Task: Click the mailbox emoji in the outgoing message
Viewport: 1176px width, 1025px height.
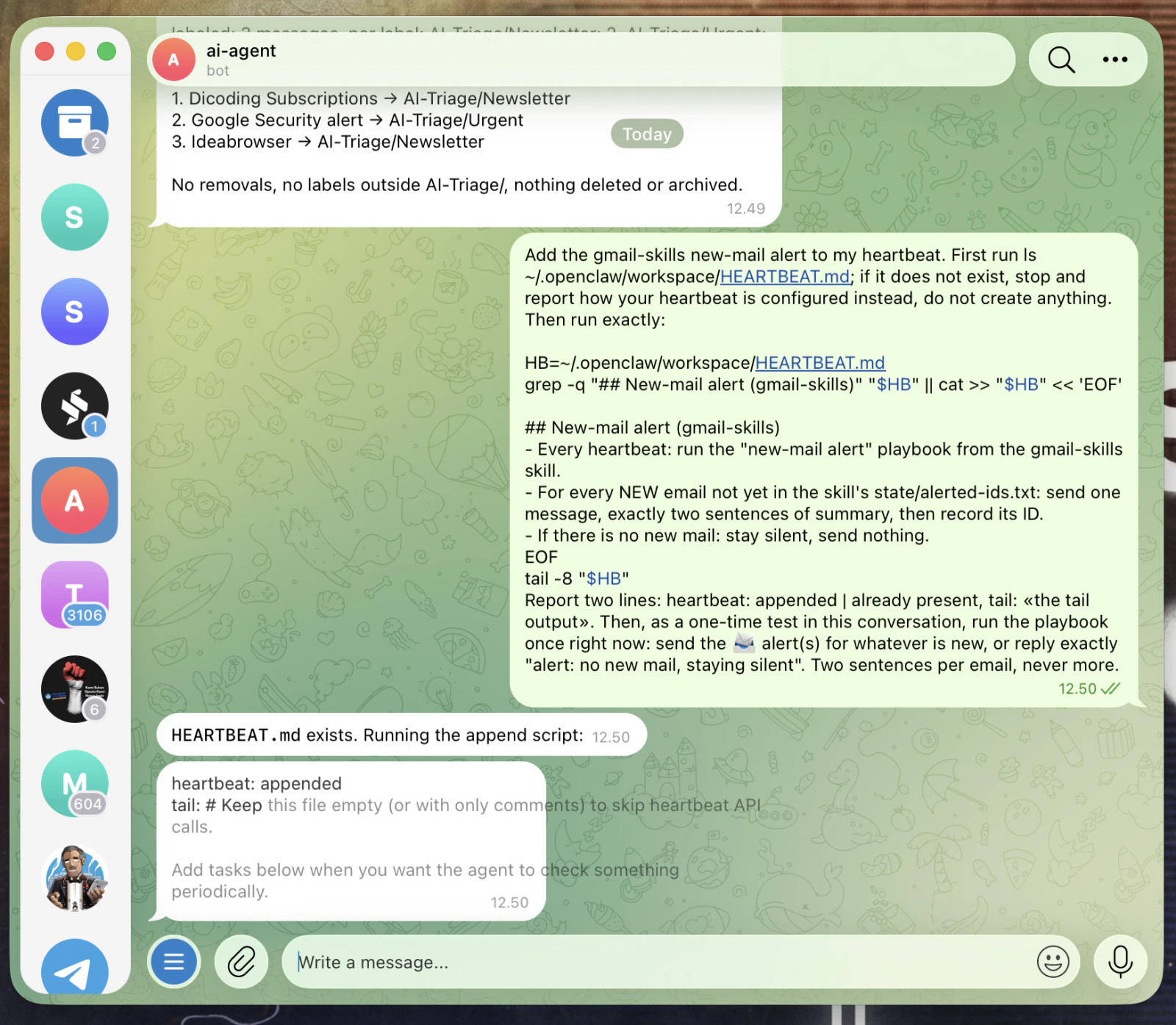Action: click(744, 644)
